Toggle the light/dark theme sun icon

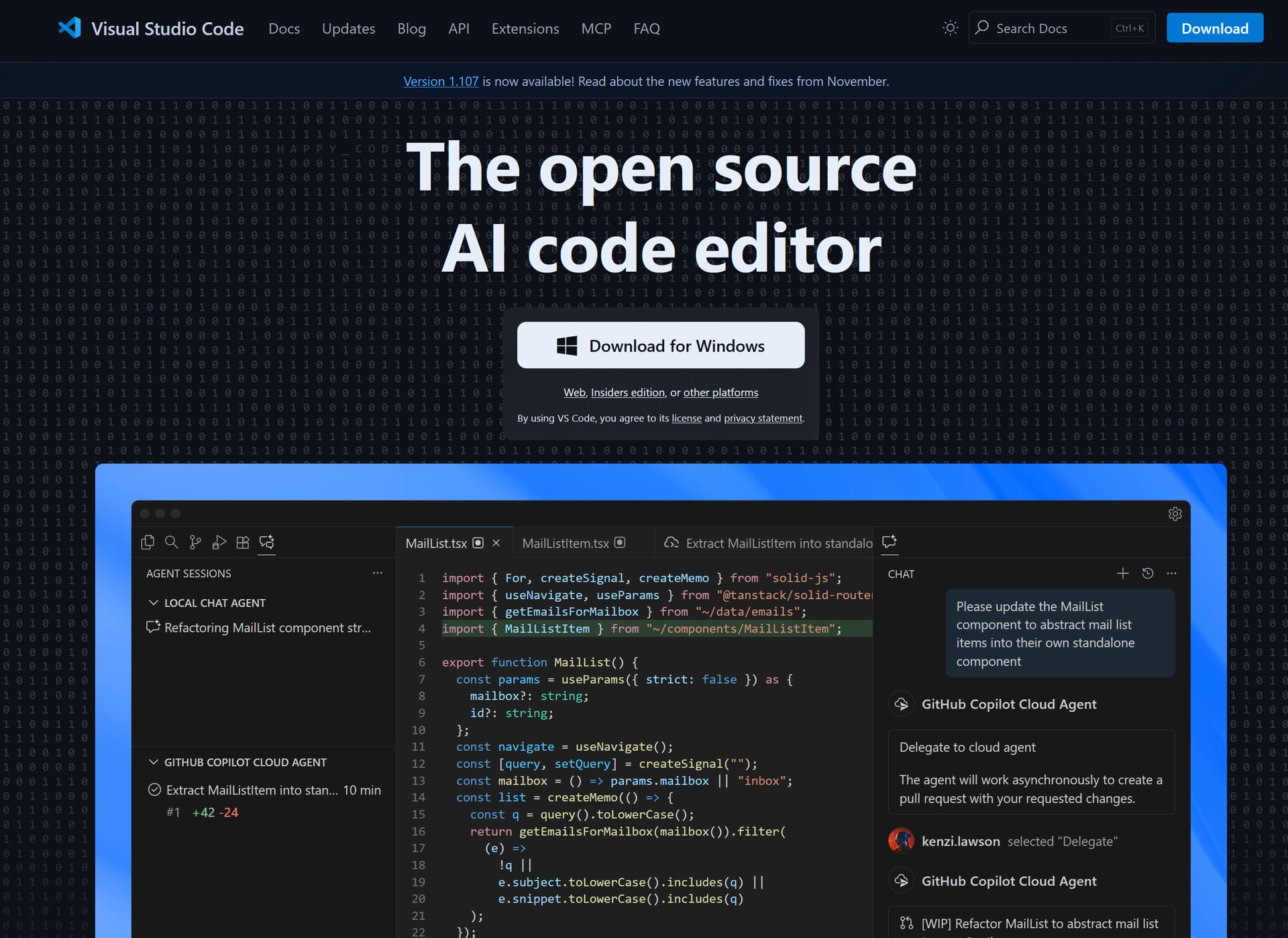click(950, 28)
